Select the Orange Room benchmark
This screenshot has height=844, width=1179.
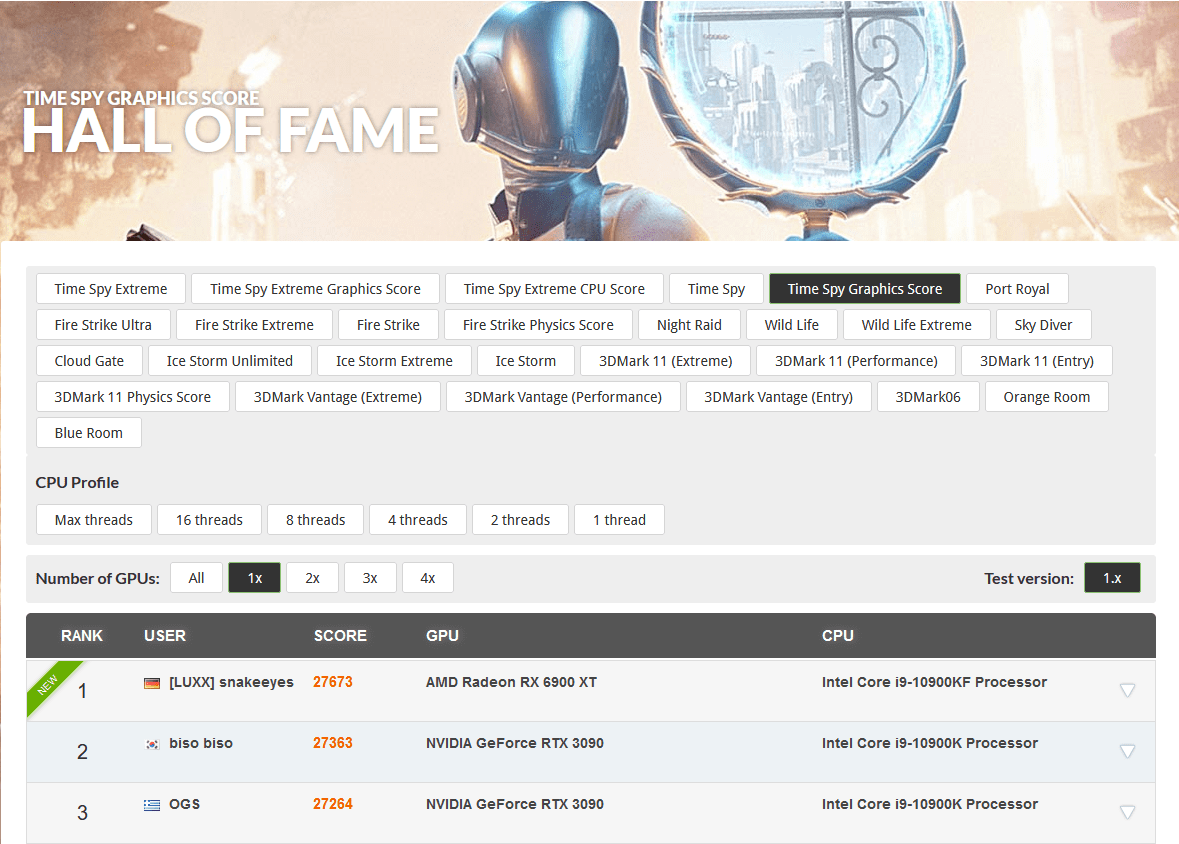coord(1047,397)
